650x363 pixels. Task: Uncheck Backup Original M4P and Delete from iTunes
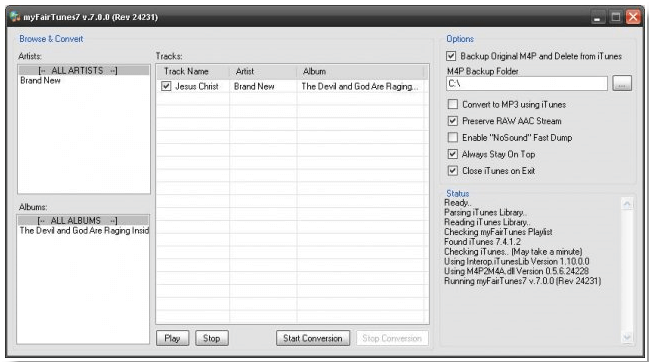(451, 56)
